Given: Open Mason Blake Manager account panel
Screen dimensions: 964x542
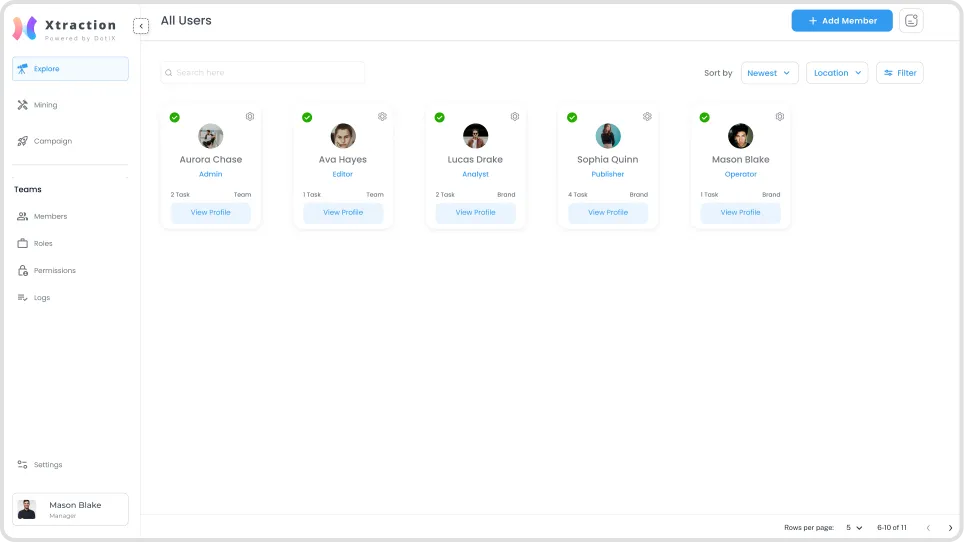Looking at the screenshot, I should click(x=71, y=509).
